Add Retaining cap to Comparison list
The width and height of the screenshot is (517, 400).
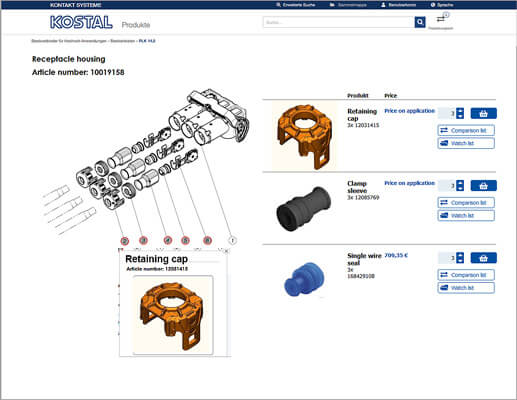pyautogui.click(x=466, y=130)
